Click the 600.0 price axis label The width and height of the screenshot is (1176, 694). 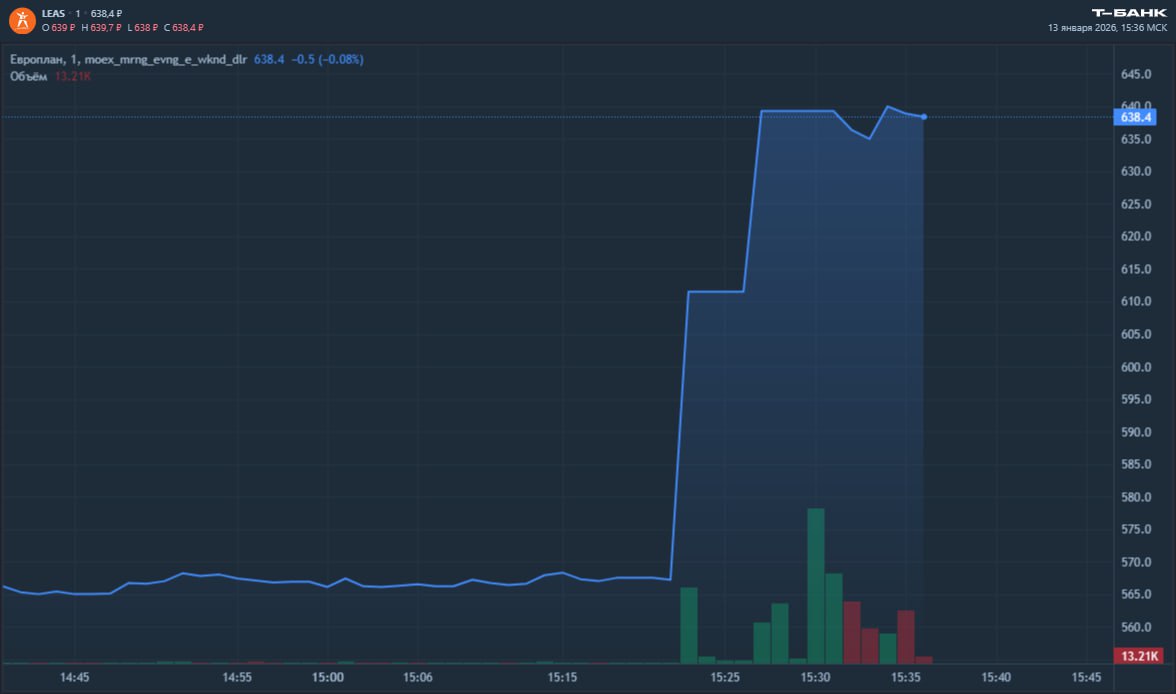(1137, 367)
